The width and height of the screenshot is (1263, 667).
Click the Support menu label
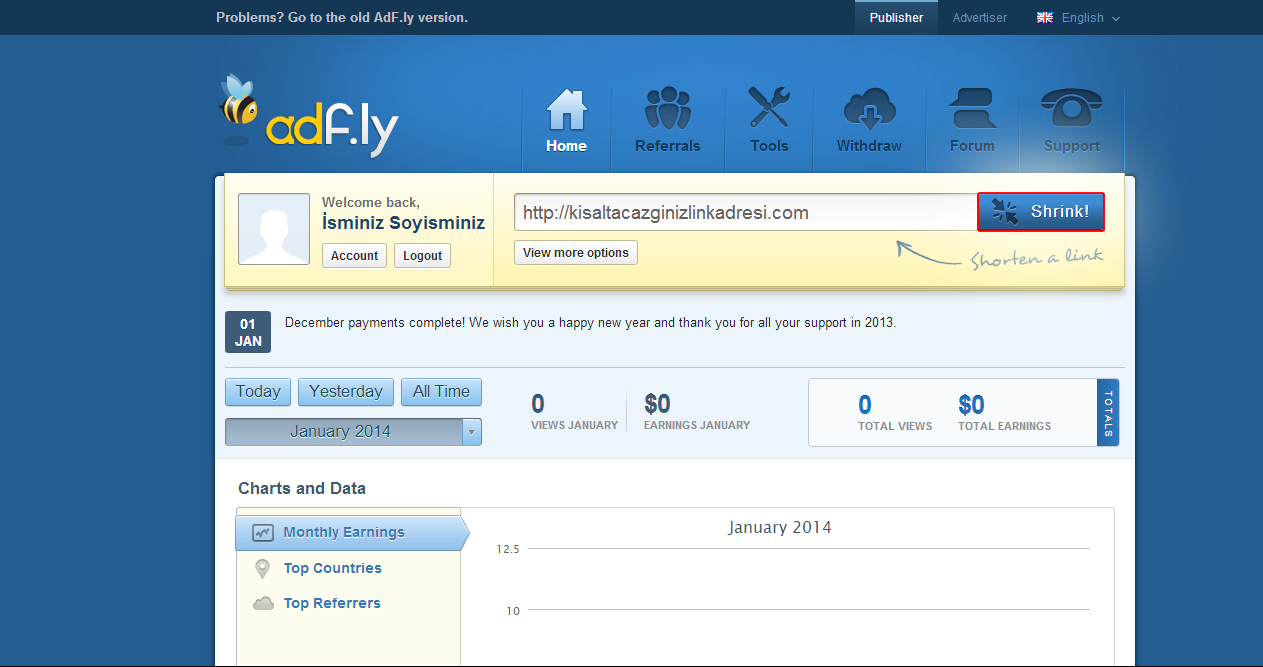[x=1071, y=146]
